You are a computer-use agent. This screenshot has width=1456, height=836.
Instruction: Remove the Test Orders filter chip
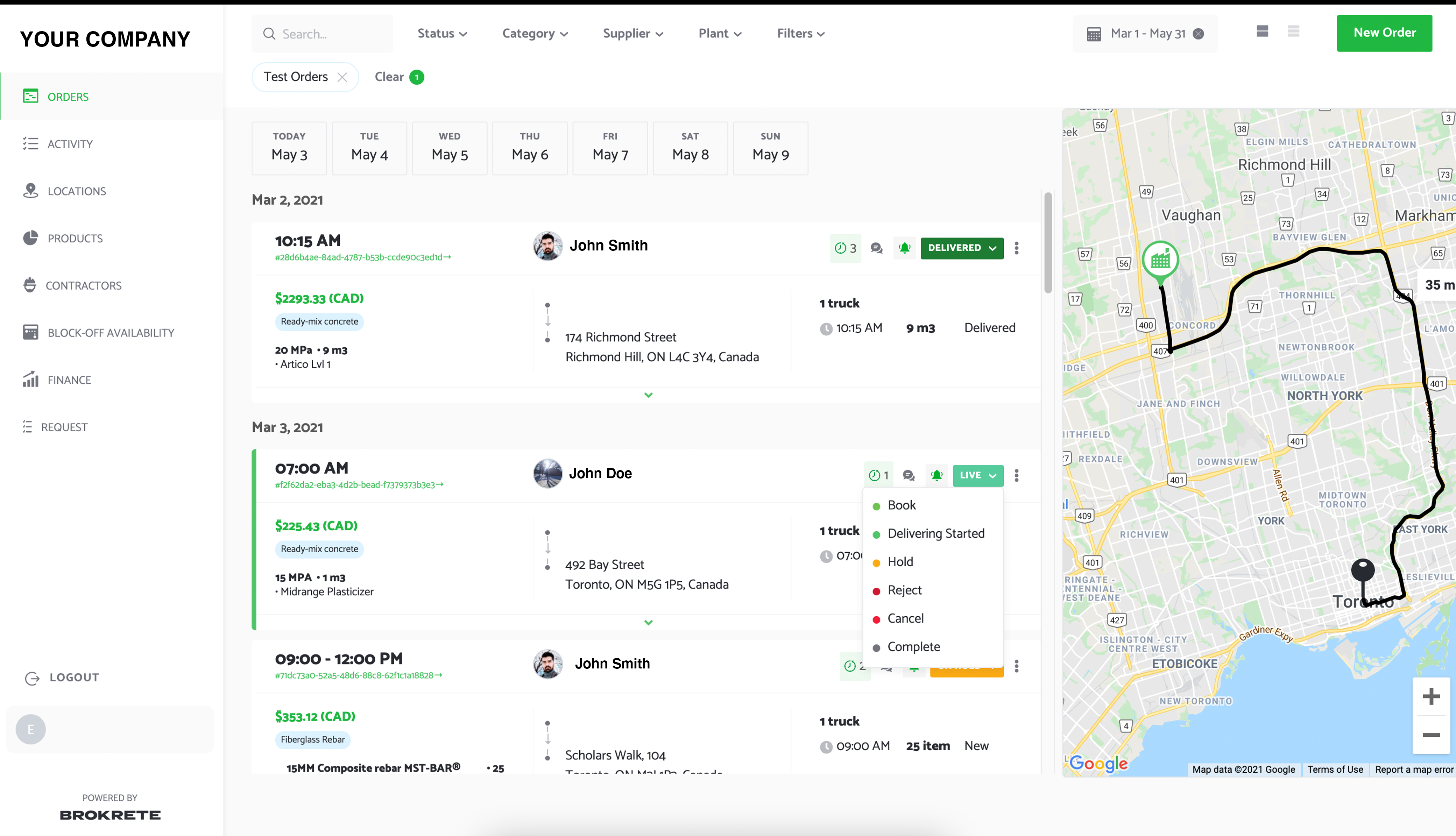(342, 77)
